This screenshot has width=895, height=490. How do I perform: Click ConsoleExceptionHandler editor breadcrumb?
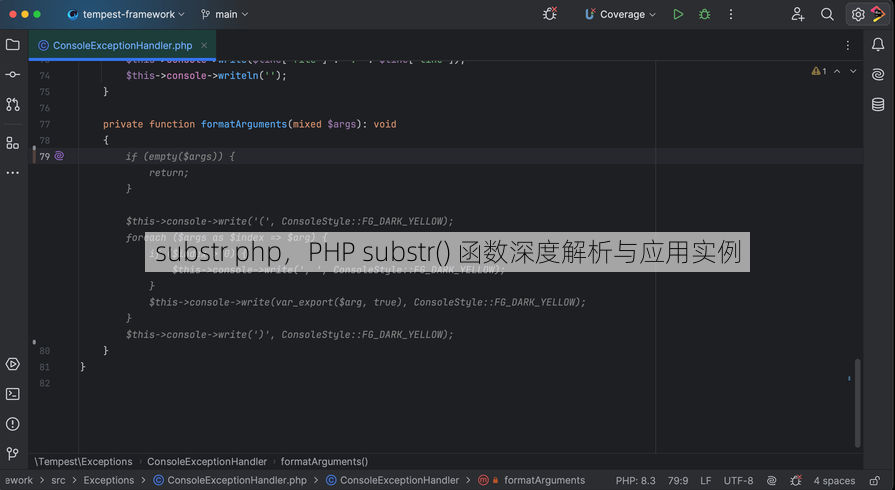[207, 461]
